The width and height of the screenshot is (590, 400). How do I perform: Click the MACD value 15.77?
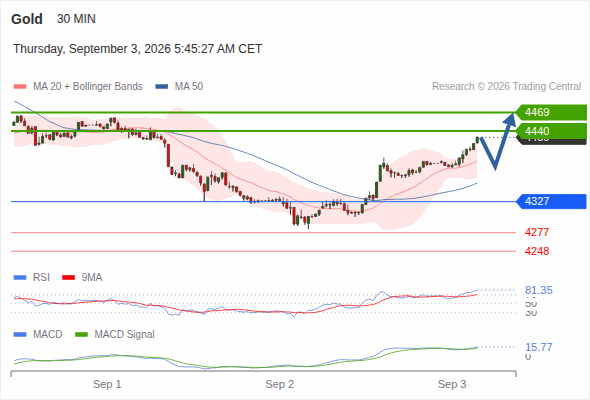tap(539, 347)
